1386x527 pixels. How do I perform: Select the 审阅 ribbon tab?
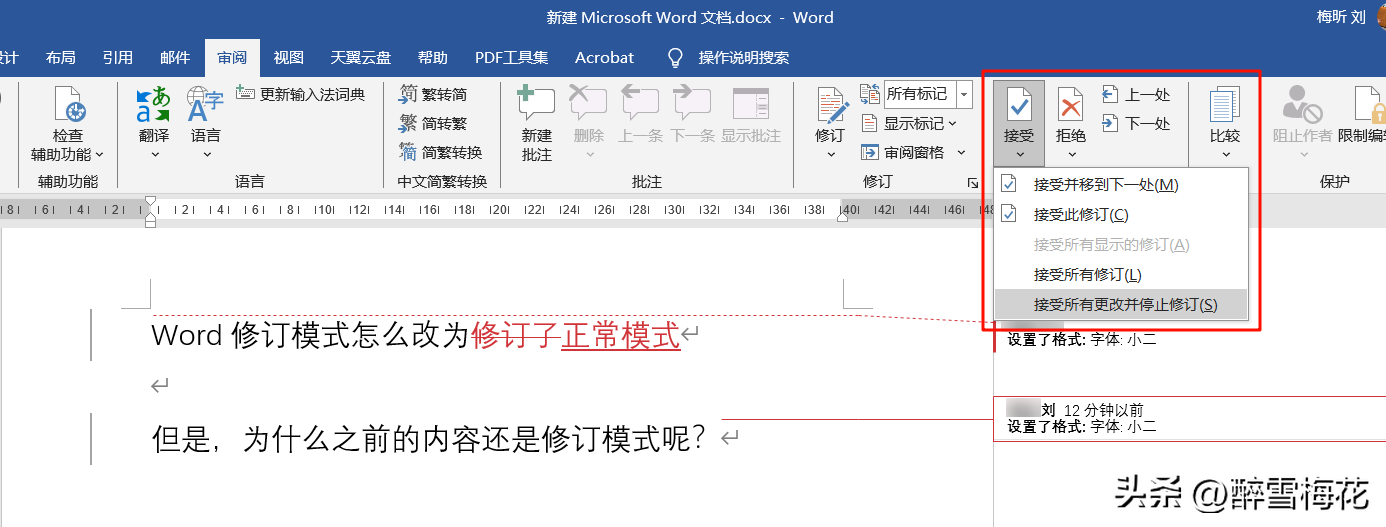point(232,58)
